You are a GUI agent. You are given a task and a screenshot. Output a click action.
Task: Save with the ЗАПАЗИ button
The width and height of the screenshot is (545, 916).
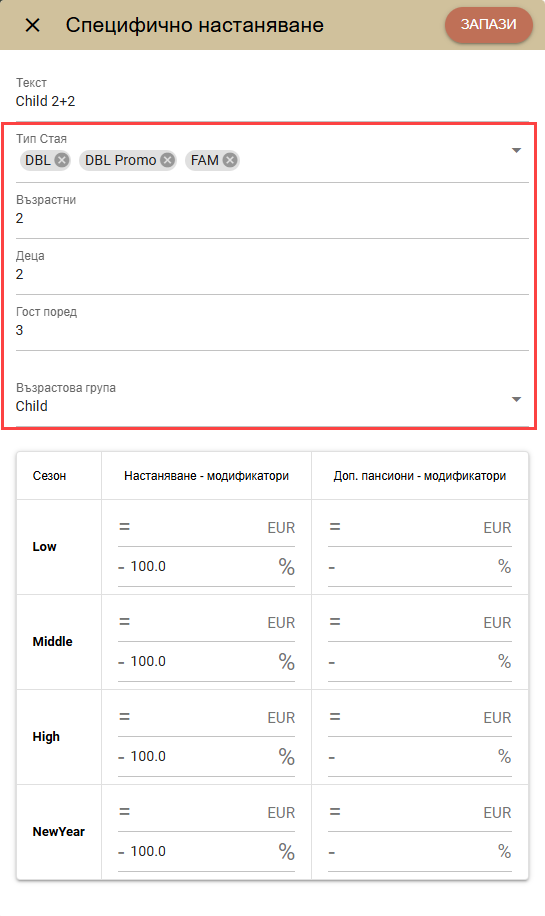(x=488, y=25)
